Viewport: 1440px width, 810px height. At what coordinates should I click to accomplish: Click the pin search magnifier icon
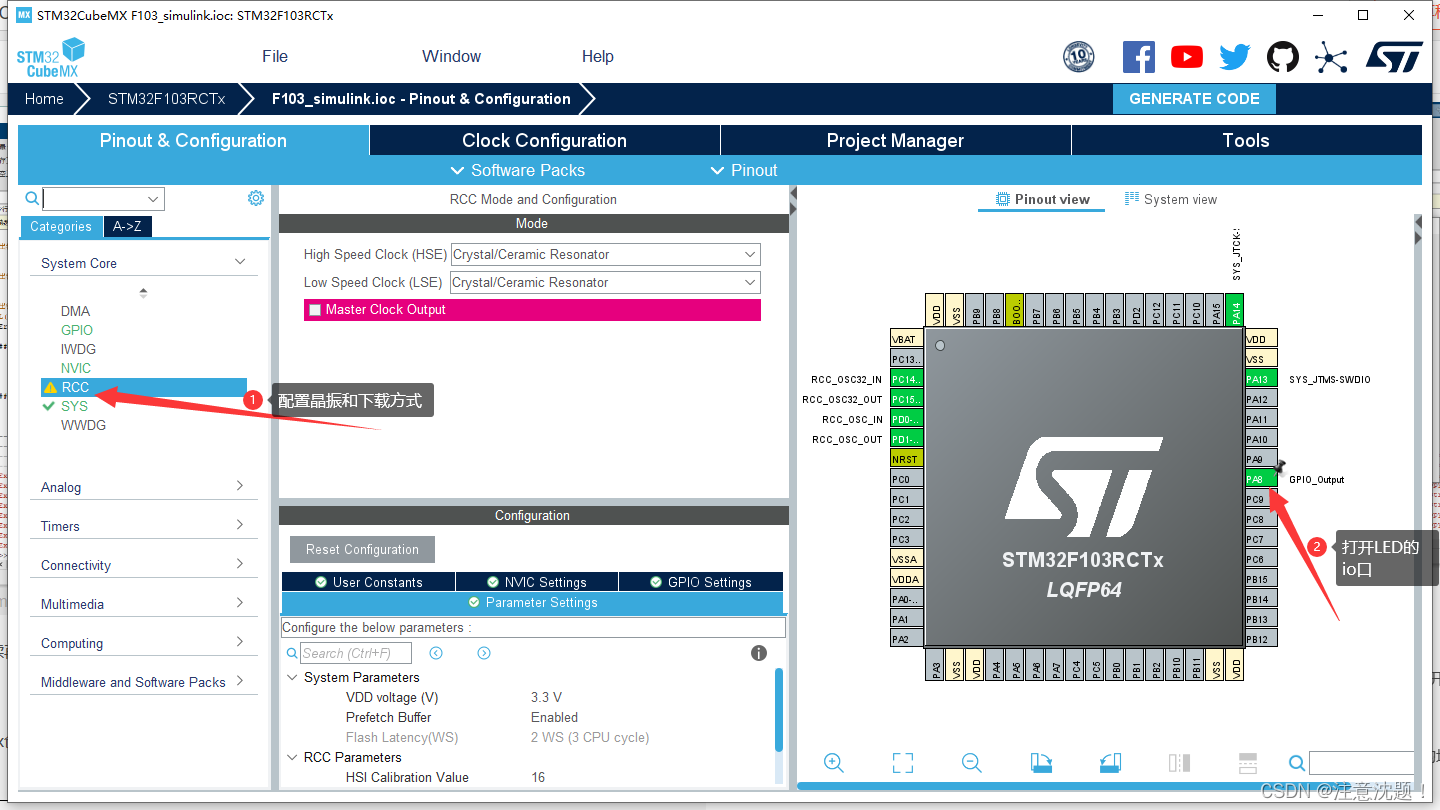coord(1296,763)
